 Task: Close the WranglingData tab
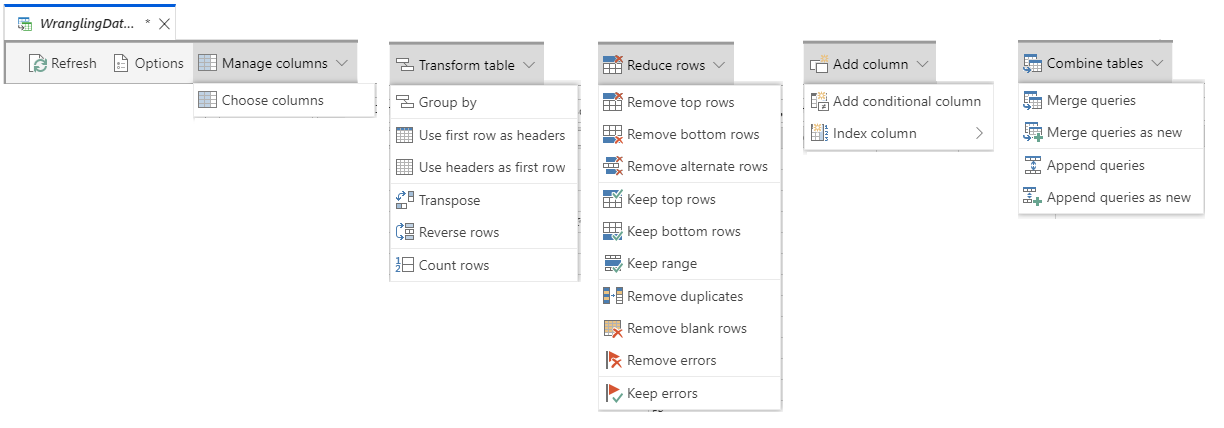[x=165, y=23]
